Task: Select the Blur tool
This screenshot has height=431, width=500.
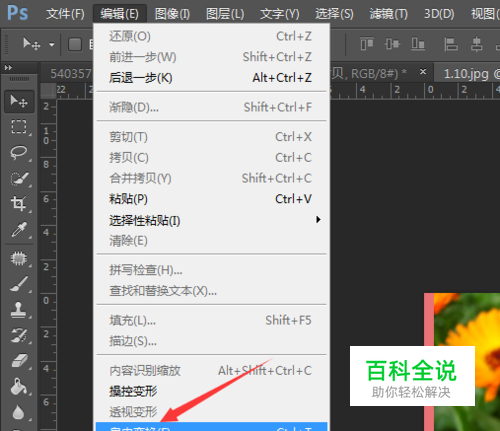Action: 19,412
